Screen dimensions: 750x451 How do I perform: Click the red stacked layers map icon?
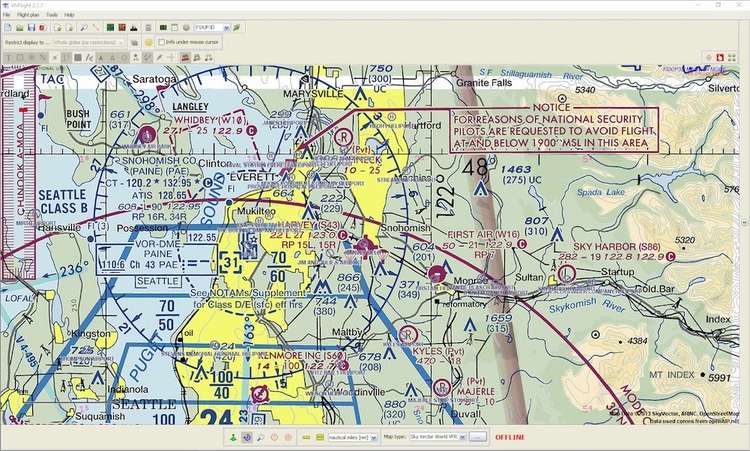coord(186,58)
